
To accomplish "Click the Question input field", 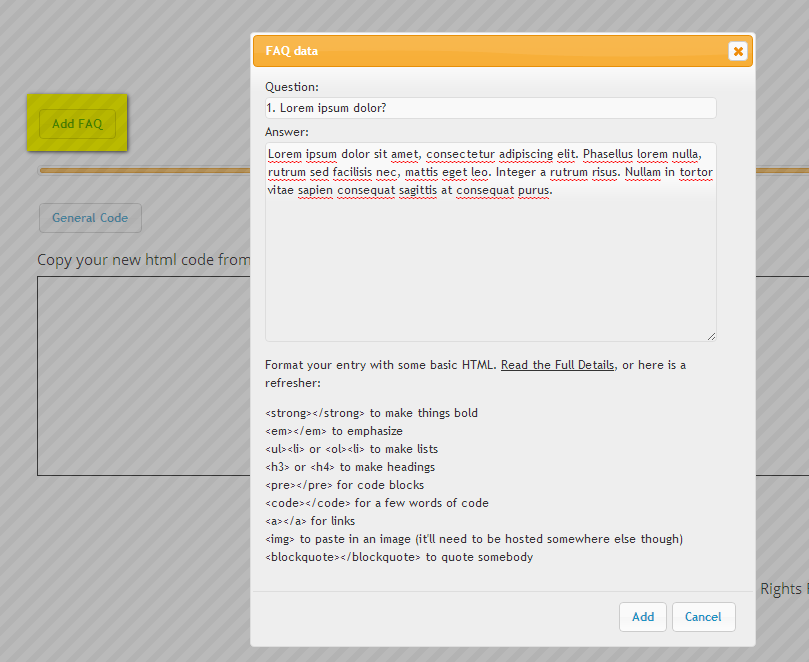I will click(x=491, y=108).
